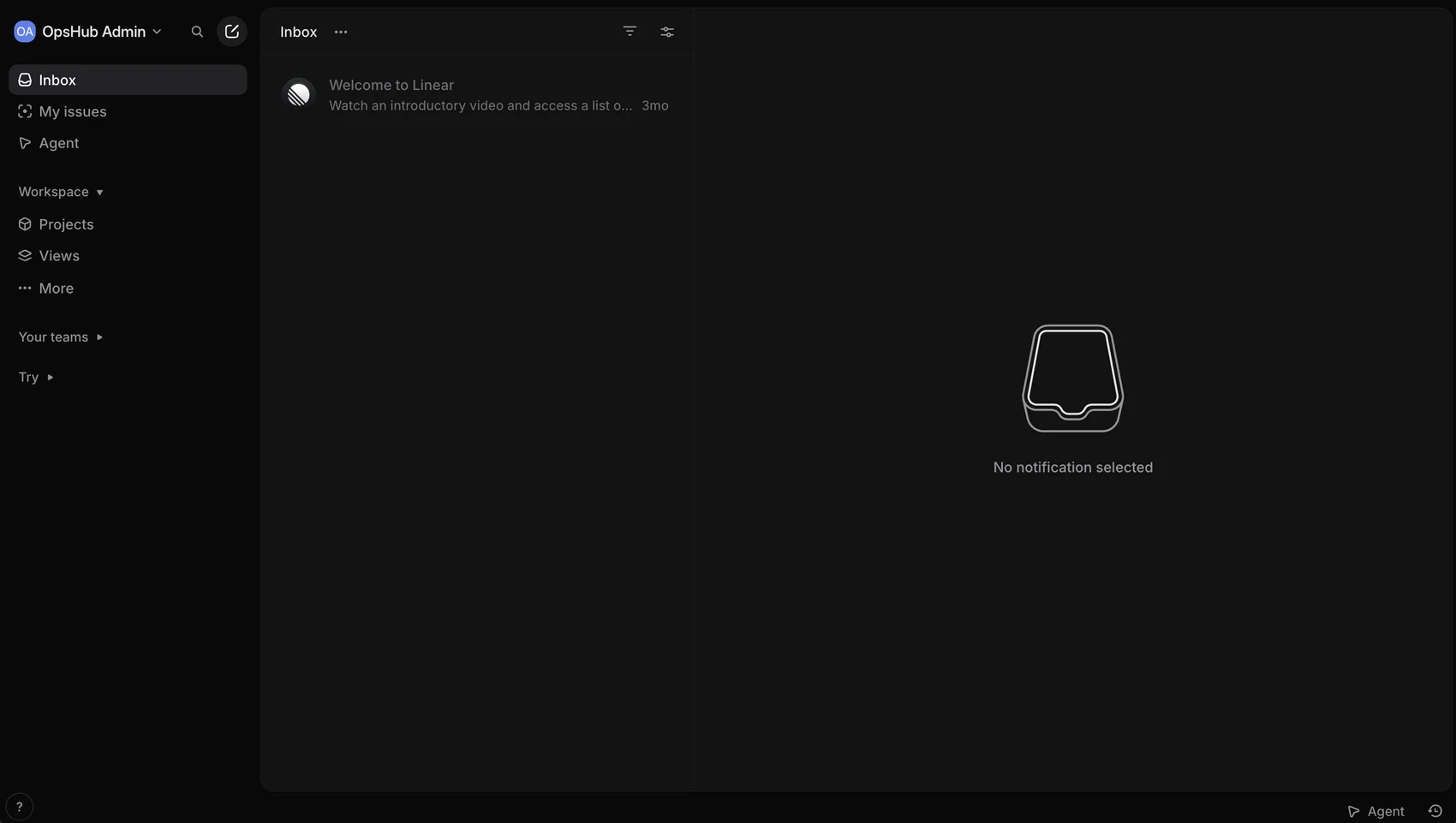Open Inbox options three-dot menu

[x=341, y=32]
